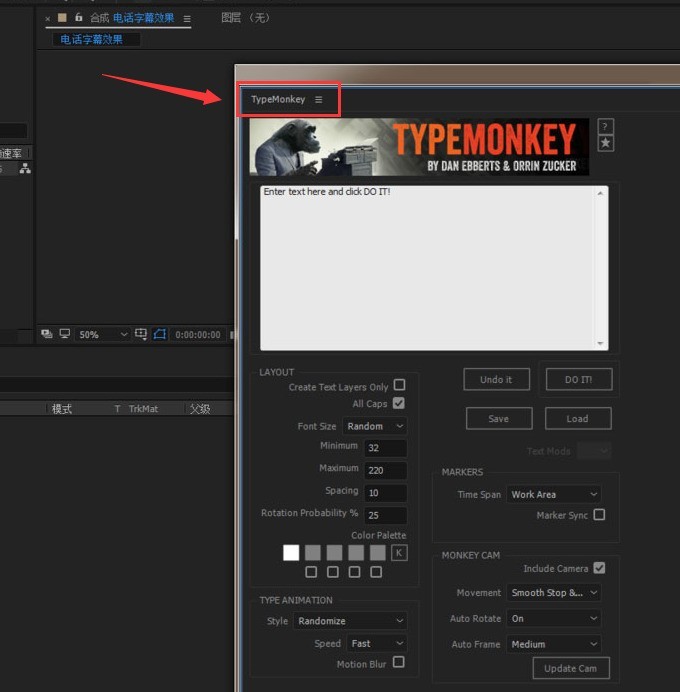The image size is (680, 692).
Task: Click the TypeMonkey help question mark icon
Action: (x=605, y=127)
